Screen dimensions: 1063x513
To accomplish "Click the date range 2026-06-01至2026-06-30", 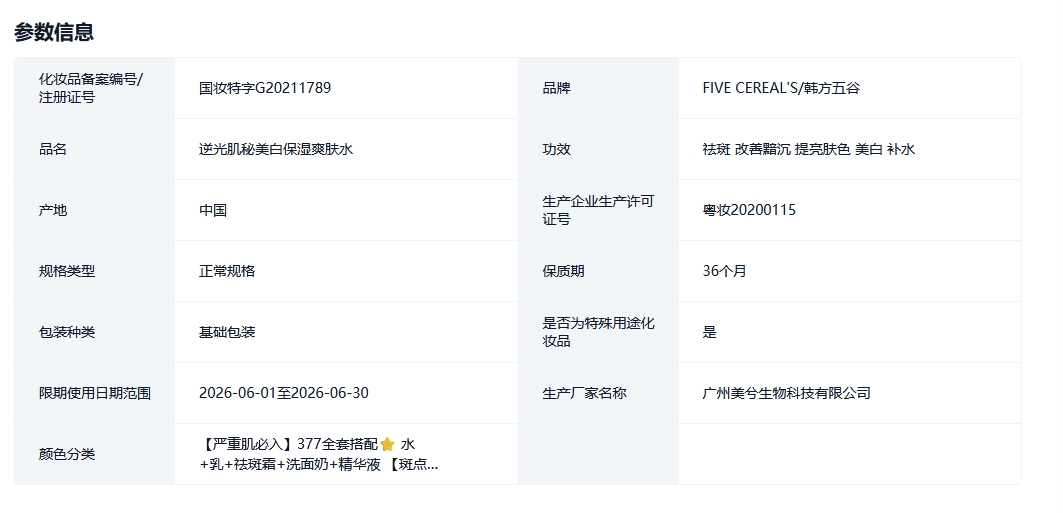I will point(283,393).
